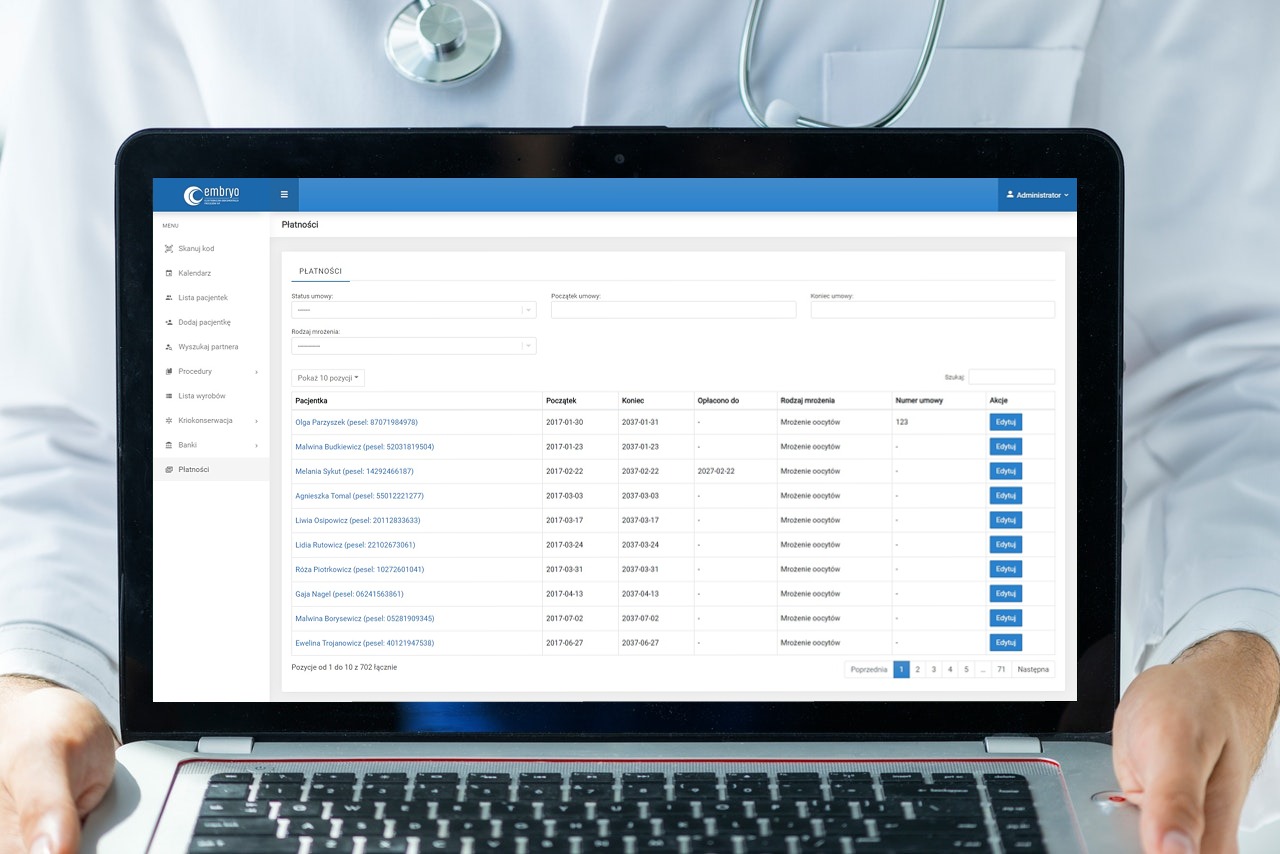Open the Administrator user menu
Image resolution: width=1280 pixels, height=854 pixels.
click(1037, 195)
